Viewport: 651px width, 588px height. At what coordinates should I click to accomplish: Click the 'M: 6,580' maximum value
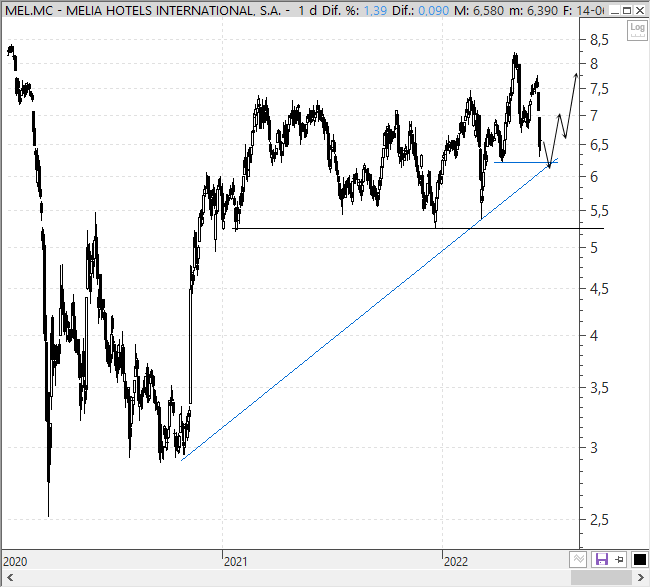pyautogui.click(x=479, y=10)
